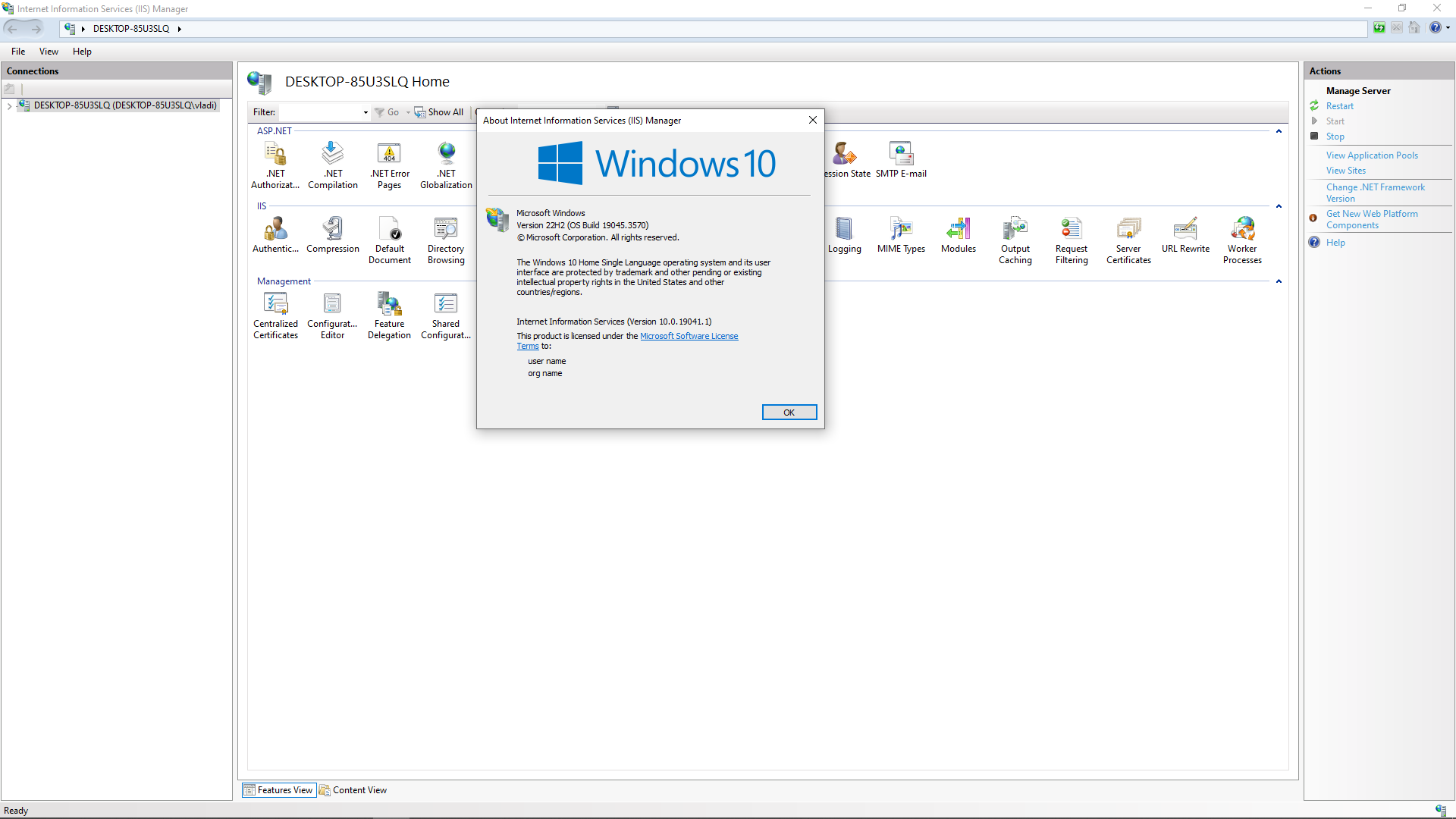
Task: Click the help icon in the address bar
Action: [1435, 27]
